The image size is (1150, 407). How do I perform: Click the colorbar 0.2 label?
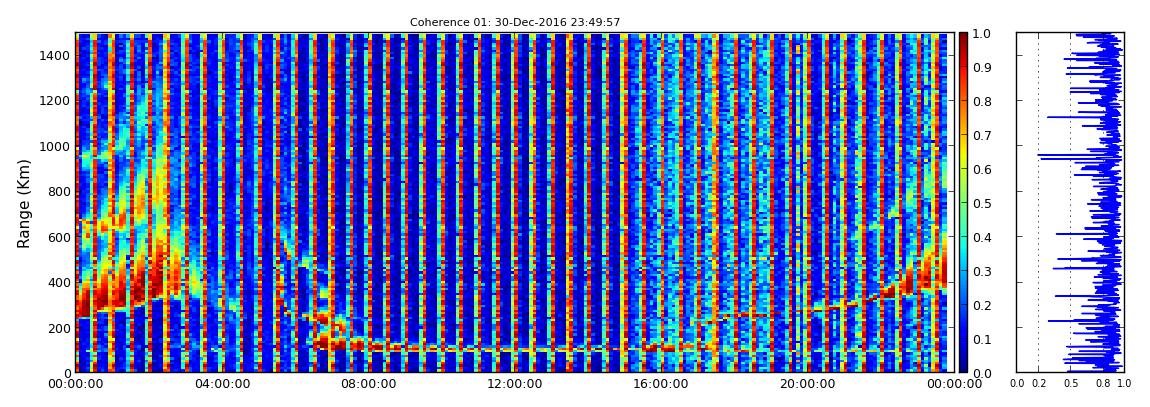pos(984,305)
